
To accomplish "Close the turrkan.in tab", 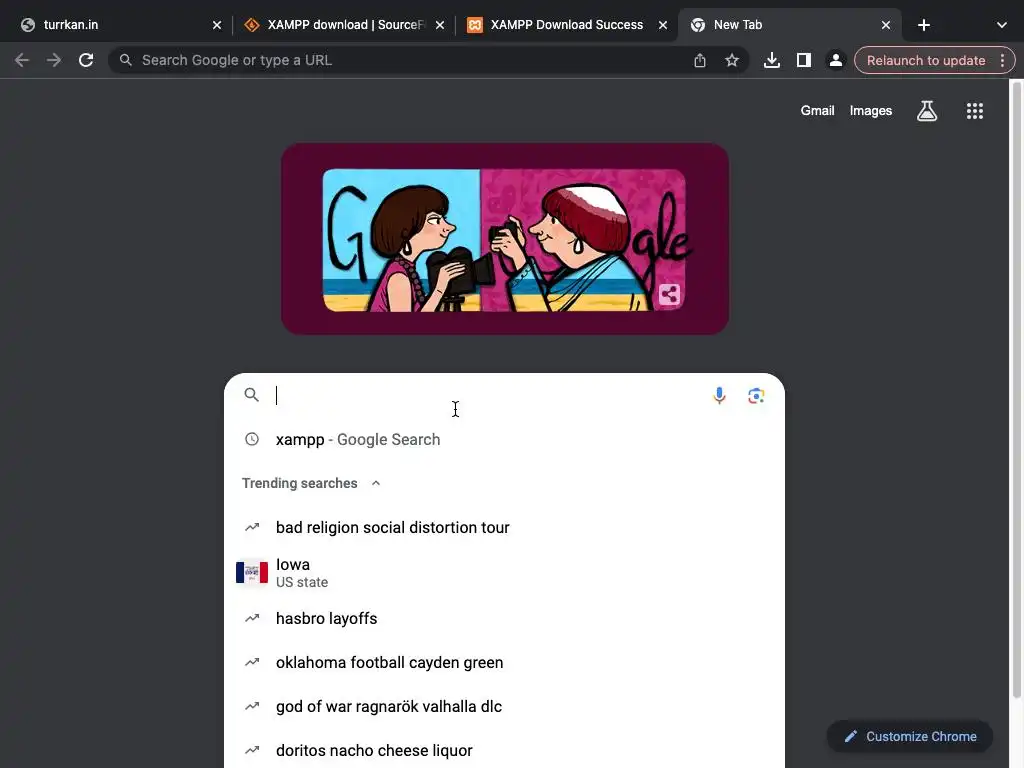I will point(217,25).
